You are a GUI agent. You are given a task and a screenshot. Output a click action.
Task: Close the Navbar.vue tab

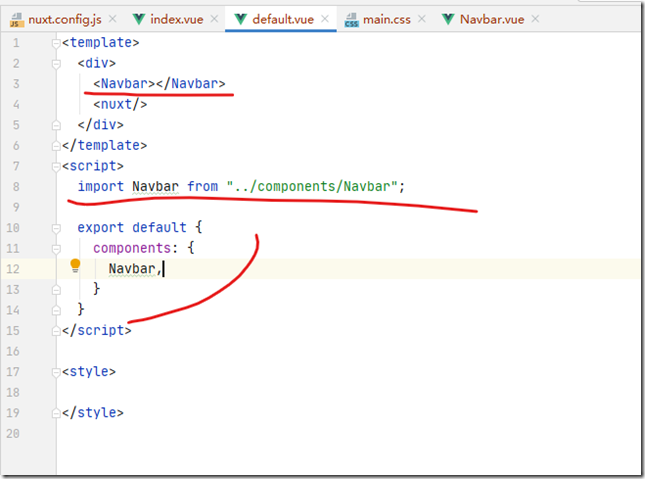click(535, 19)
